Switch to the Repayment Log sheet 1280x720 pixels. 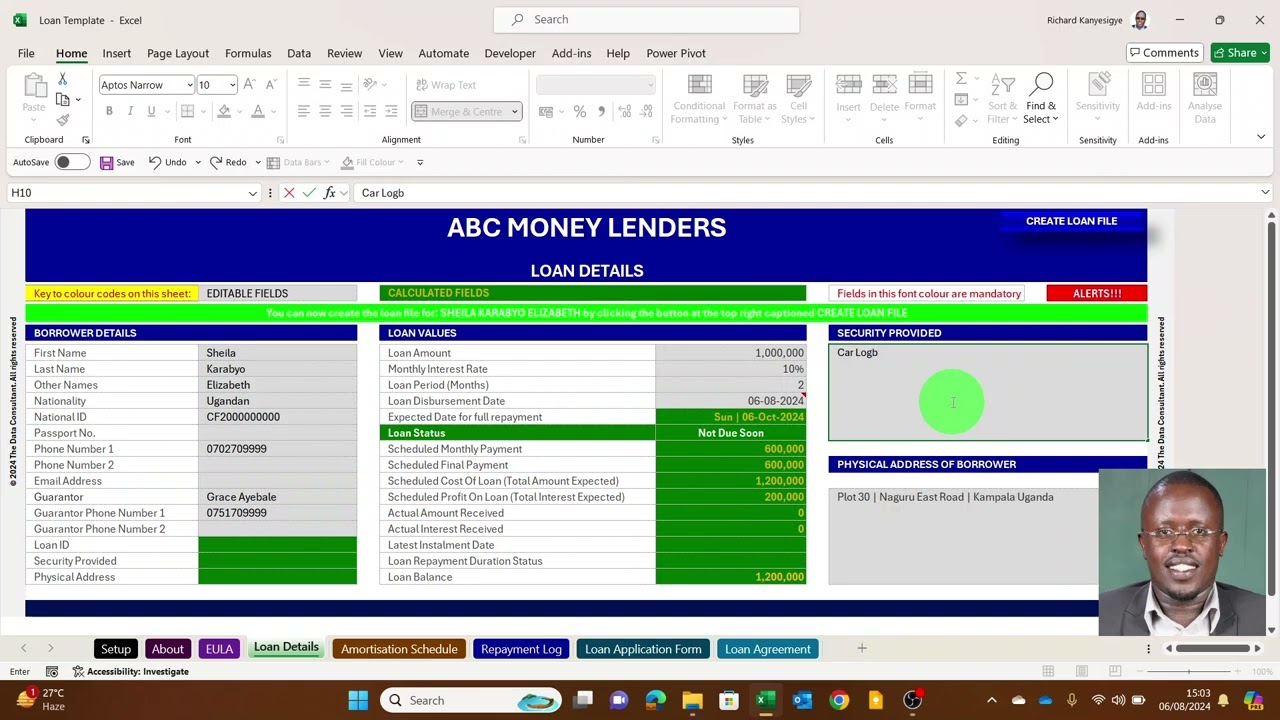tap(521, 649)
